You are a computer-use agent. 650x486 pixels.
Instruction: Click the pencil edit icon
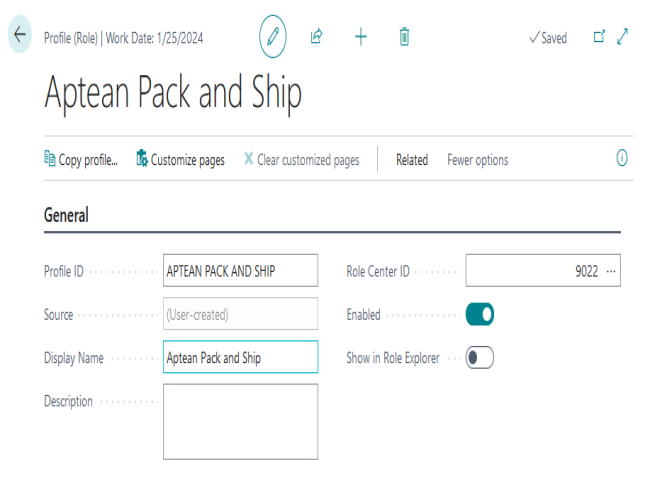272,37
